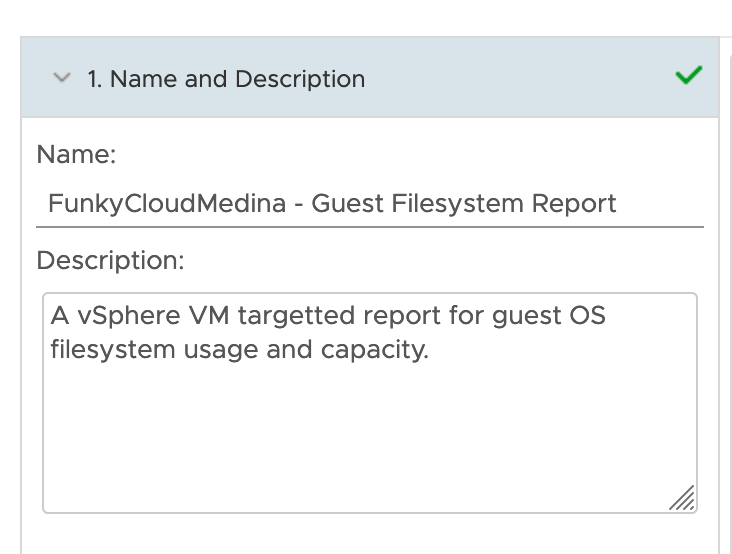Click the Description box resize handle

[683, 498]
